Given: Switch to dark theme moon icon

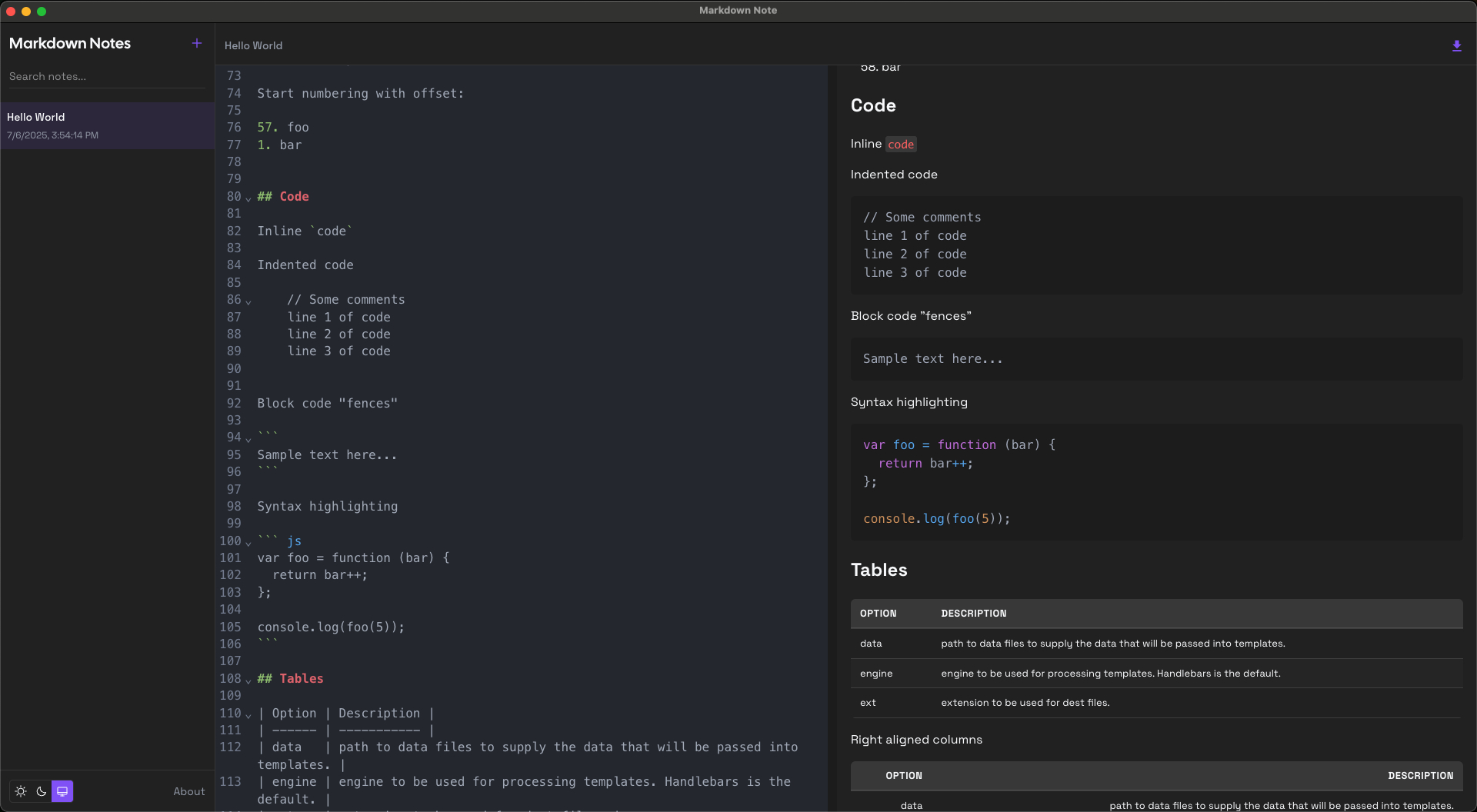Looking at the screenshot, I should [x=42, y=791].
